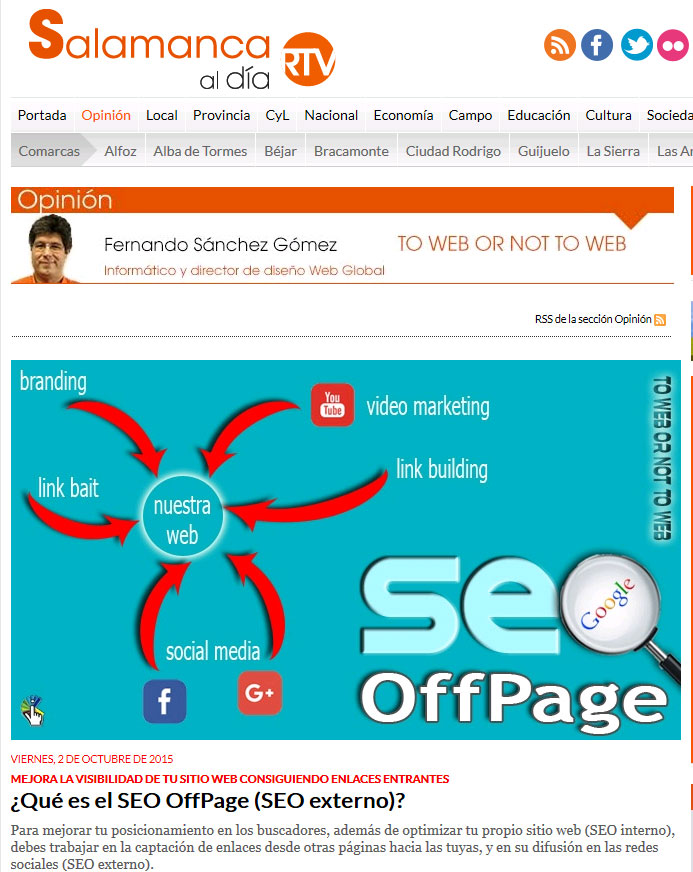Open the Alba de Tormes comarca
The height and width of the screenshot is (872, 693).
pyautogui.click(x=200, y=151)
